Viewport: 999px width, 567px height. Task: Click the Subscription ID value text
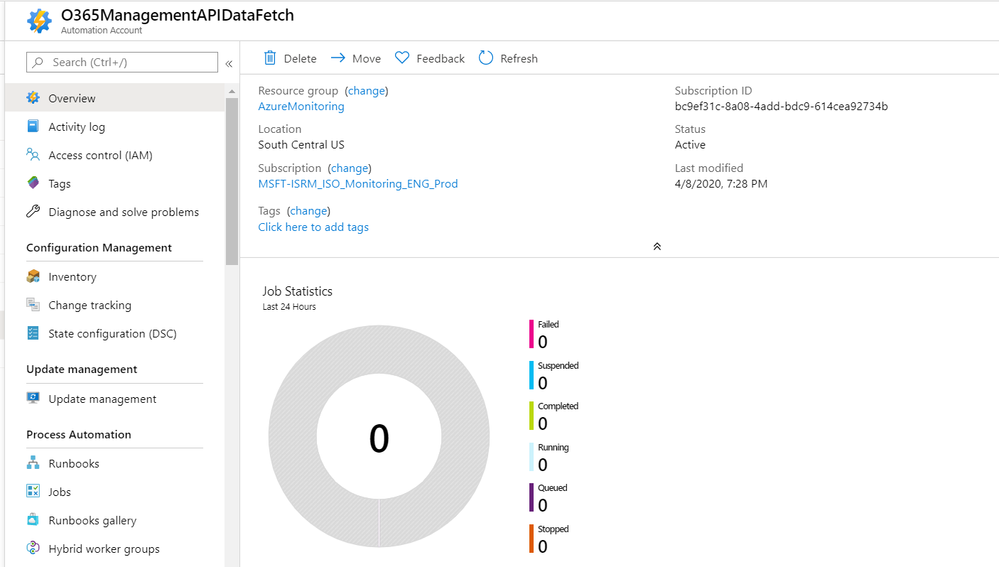[781, 106]
